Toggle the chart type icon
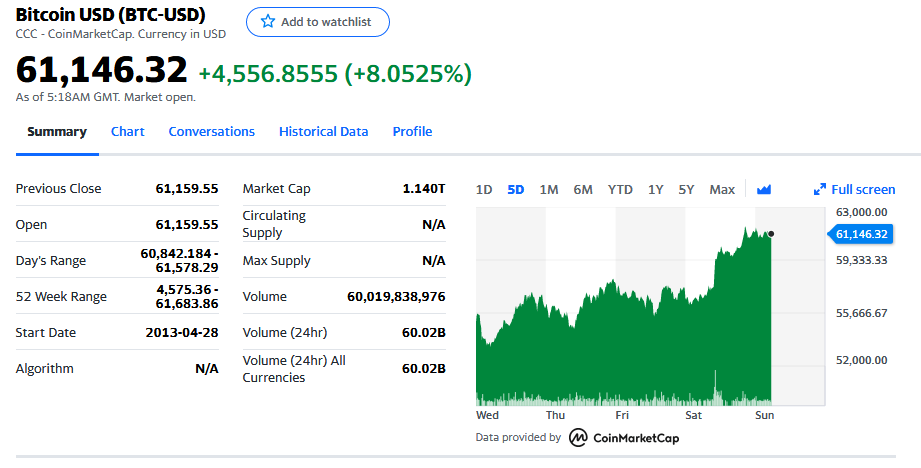The width and height of the screenshot is (921, 468). [764, 189]
